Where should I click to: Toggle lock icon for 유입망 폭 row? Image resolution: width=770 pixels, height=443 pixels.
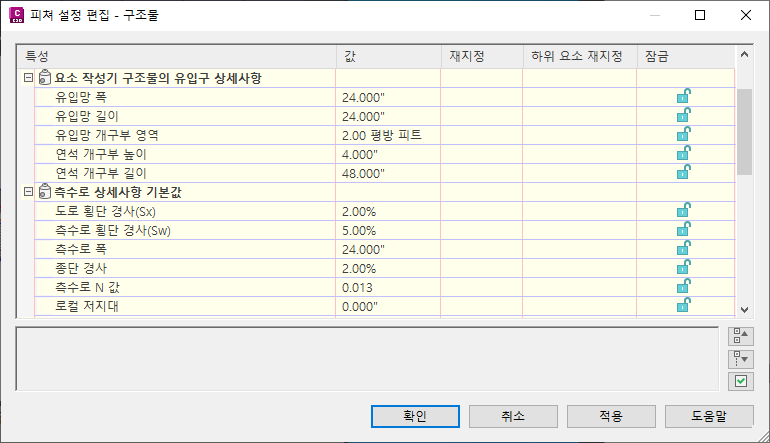coord(684,96)
